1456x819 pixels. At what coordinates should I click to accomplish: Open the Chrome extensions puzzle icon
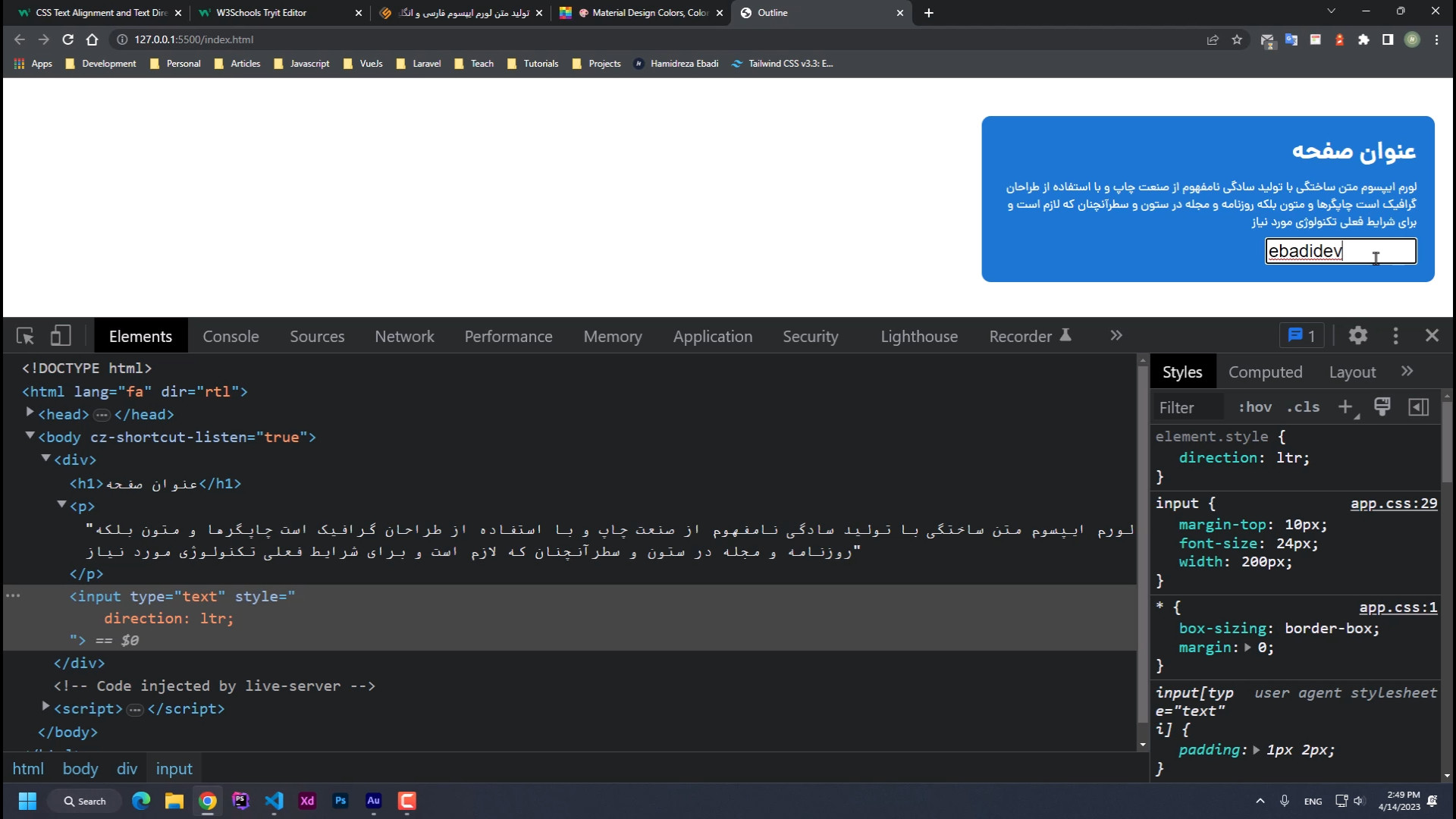click(1363, 39)
